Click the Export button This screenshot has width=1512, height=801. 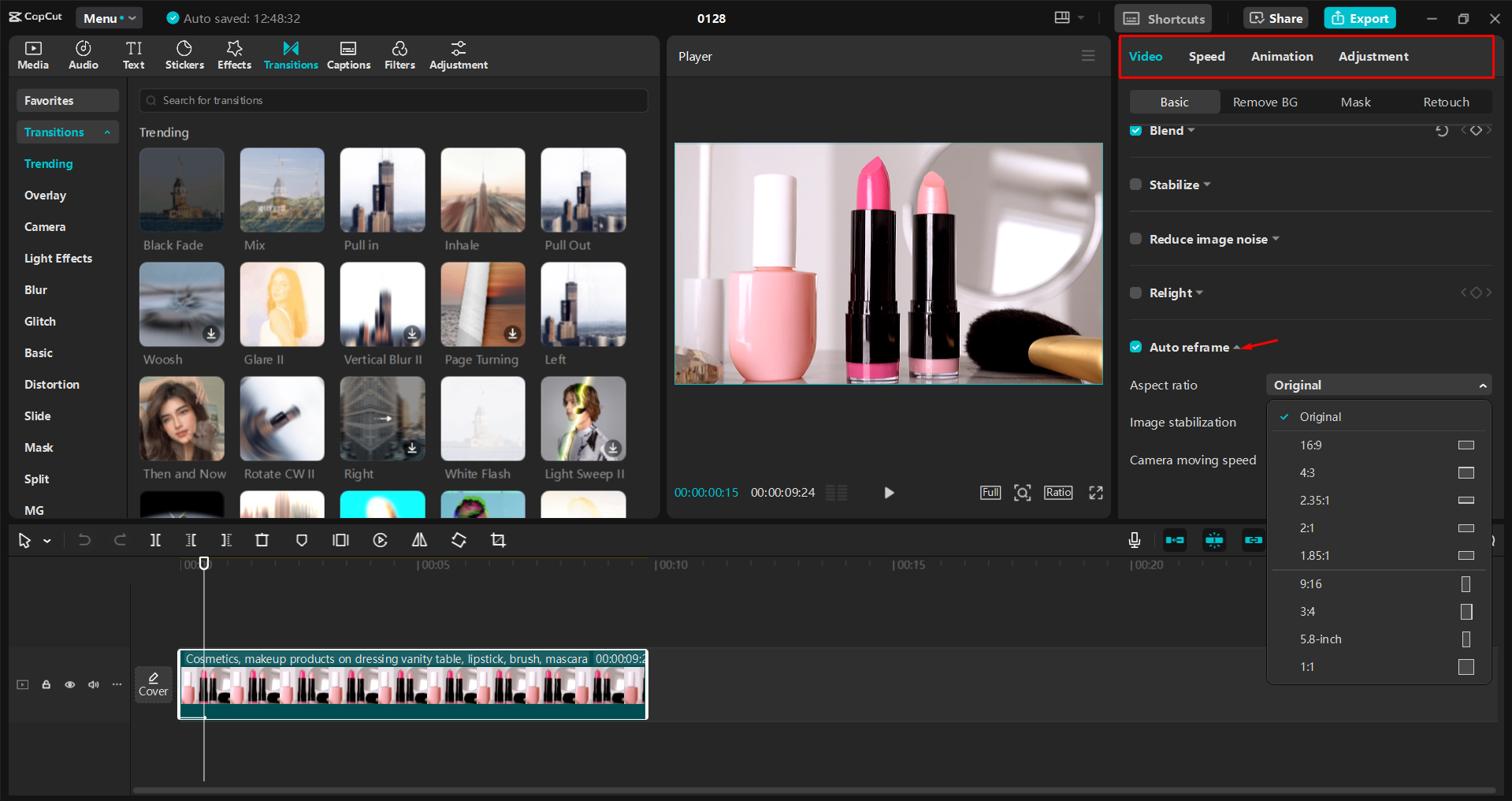pyautogui.click(x=1359, y=18)
